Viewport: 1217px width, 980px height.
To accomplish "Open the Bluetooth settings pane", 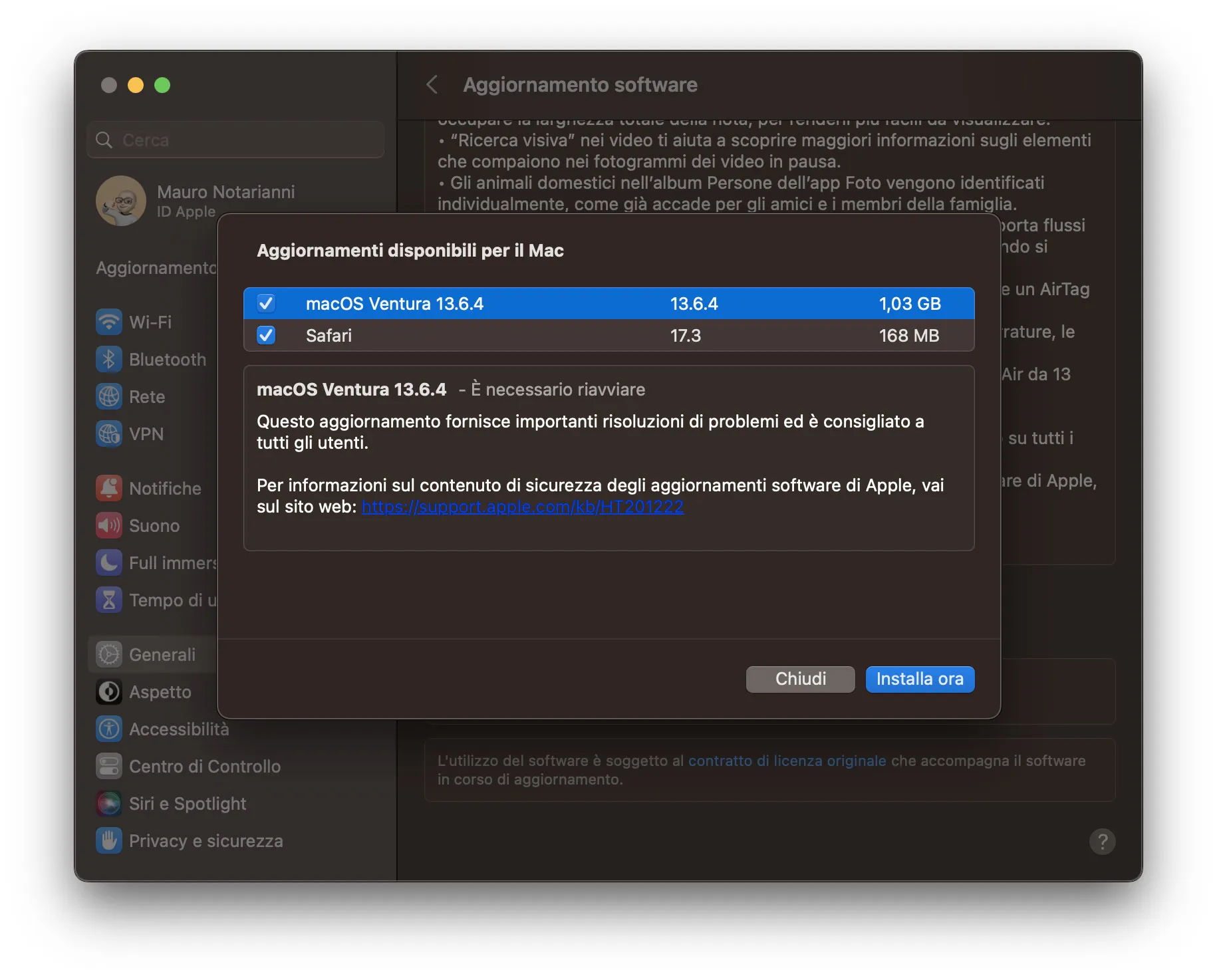I will point(168,360).
